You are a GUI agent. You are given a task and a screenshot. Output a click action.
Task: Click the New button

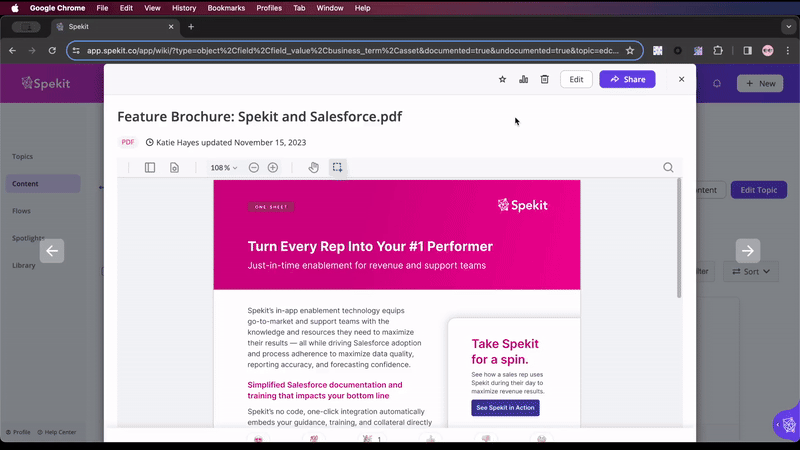click(x=760, y=83)
